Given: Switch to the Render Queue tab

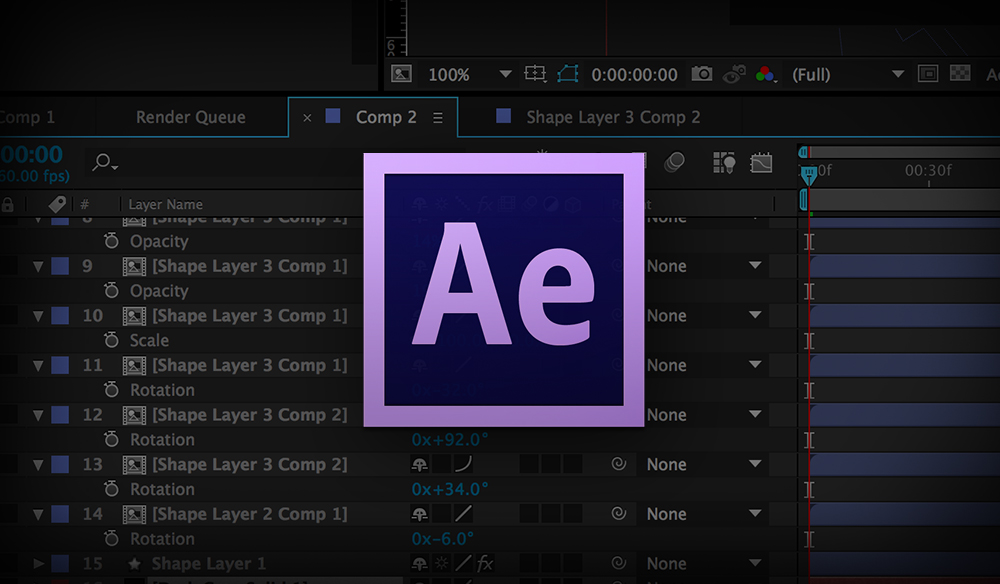Looking at the screenshot, I should [190, 117].
